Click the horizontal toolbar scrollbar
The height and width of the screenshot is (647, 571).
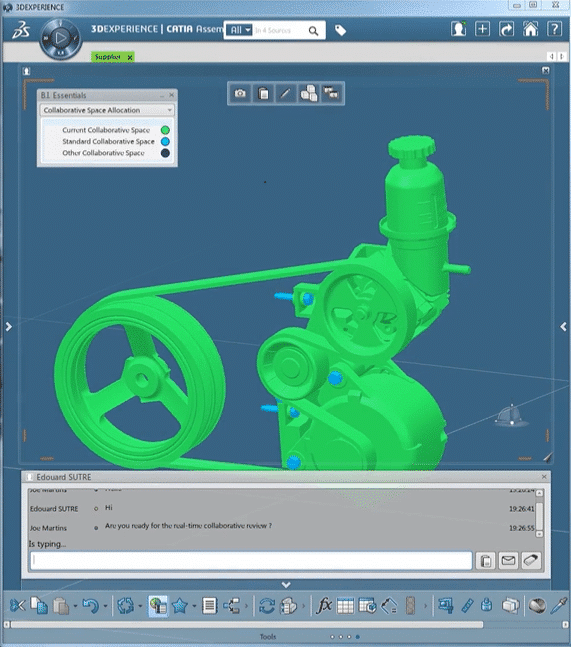tap(247, 624)
